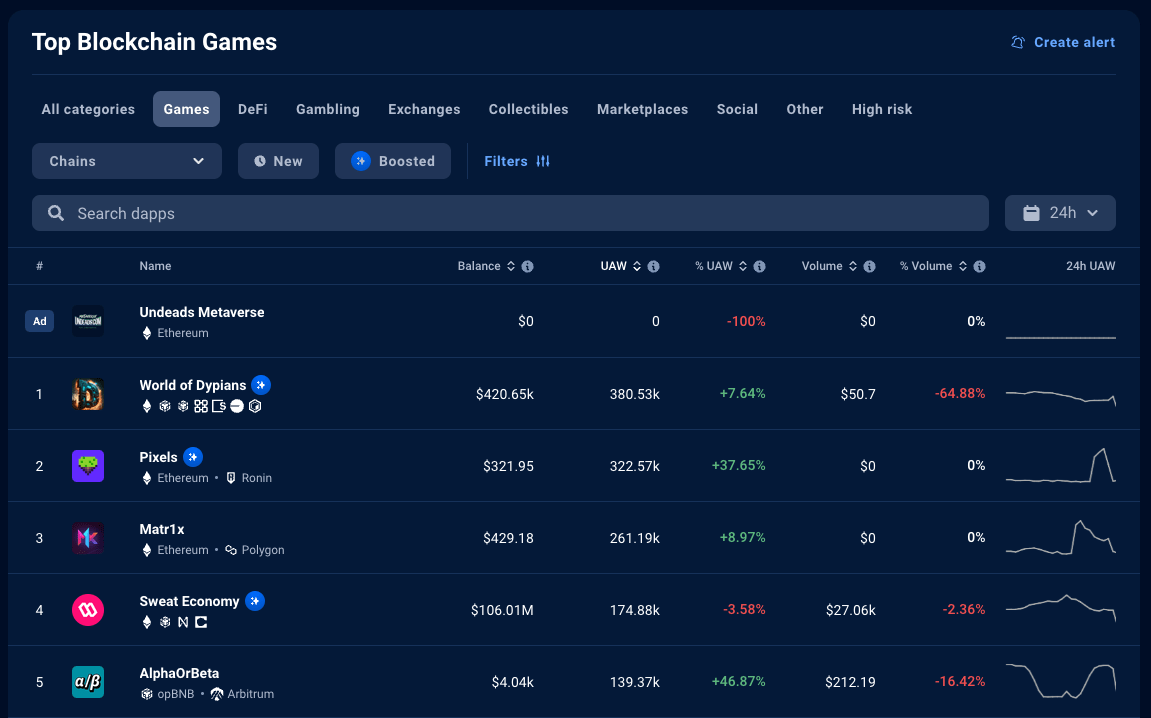Click the Sweat Economy pink logo
The image size is (1151, 718).
point(88,610)
